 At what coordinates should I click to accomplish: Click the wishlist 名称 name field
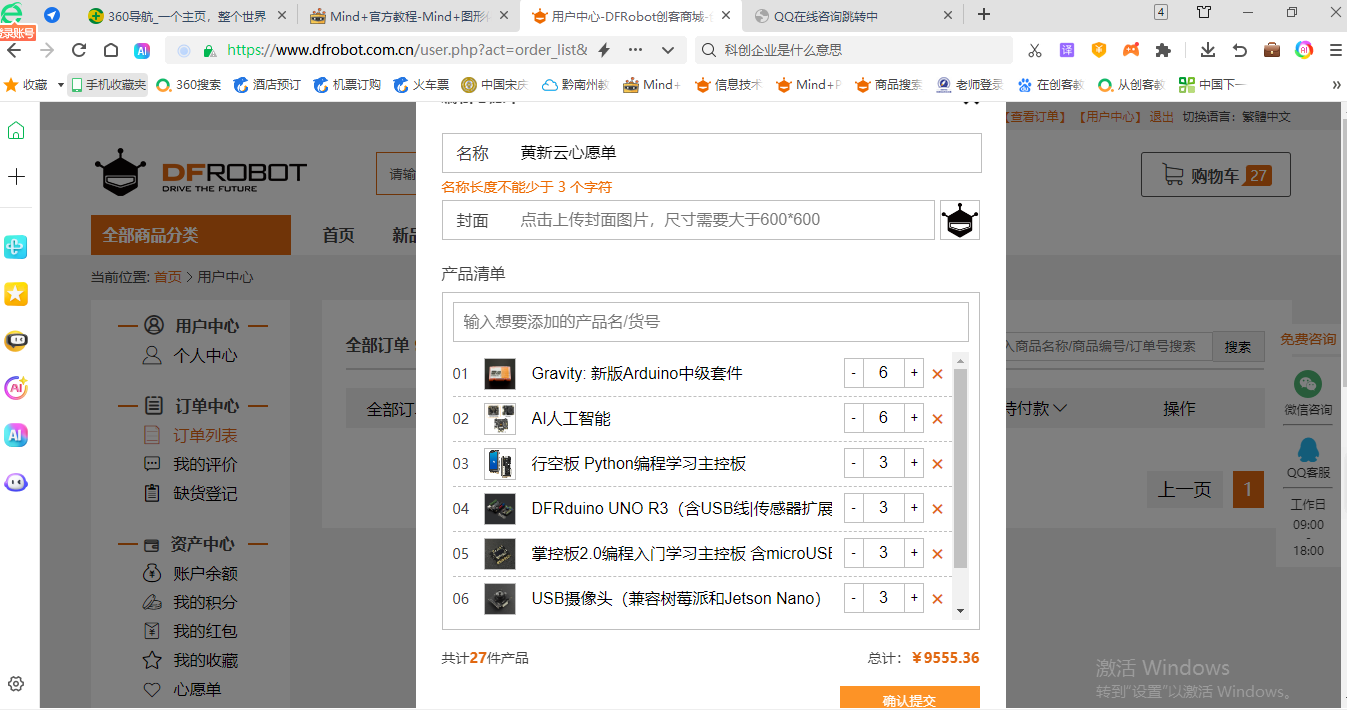click(x=712, y=153)
